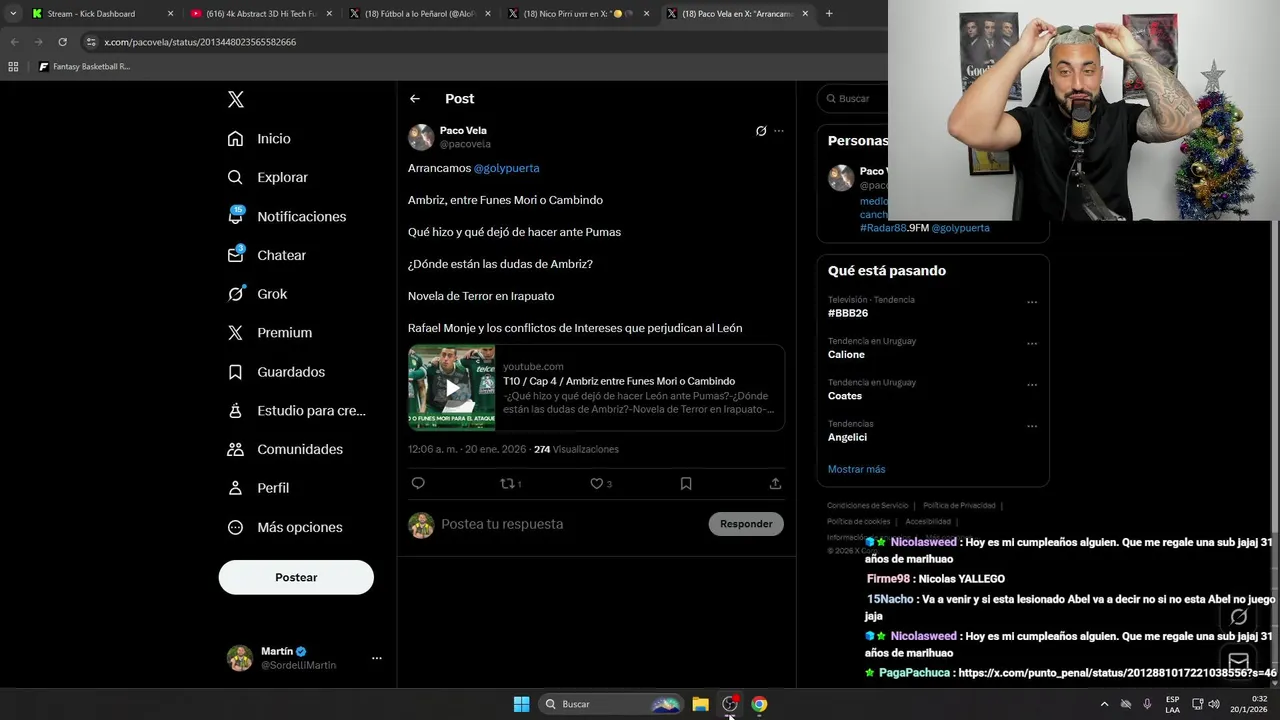Open Más opciones menu
Screen dimensions: 1280x720
(284, 527)
